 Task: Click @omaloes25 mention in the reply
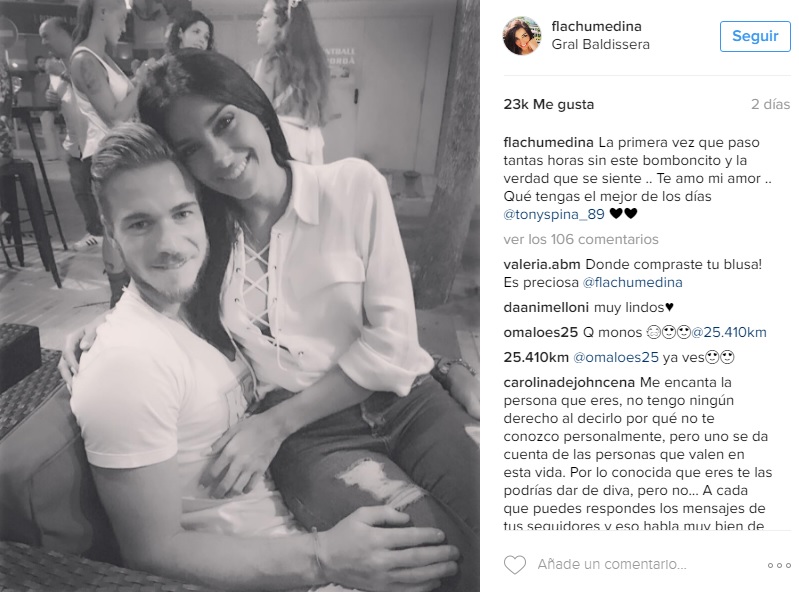tap(616, 357)
